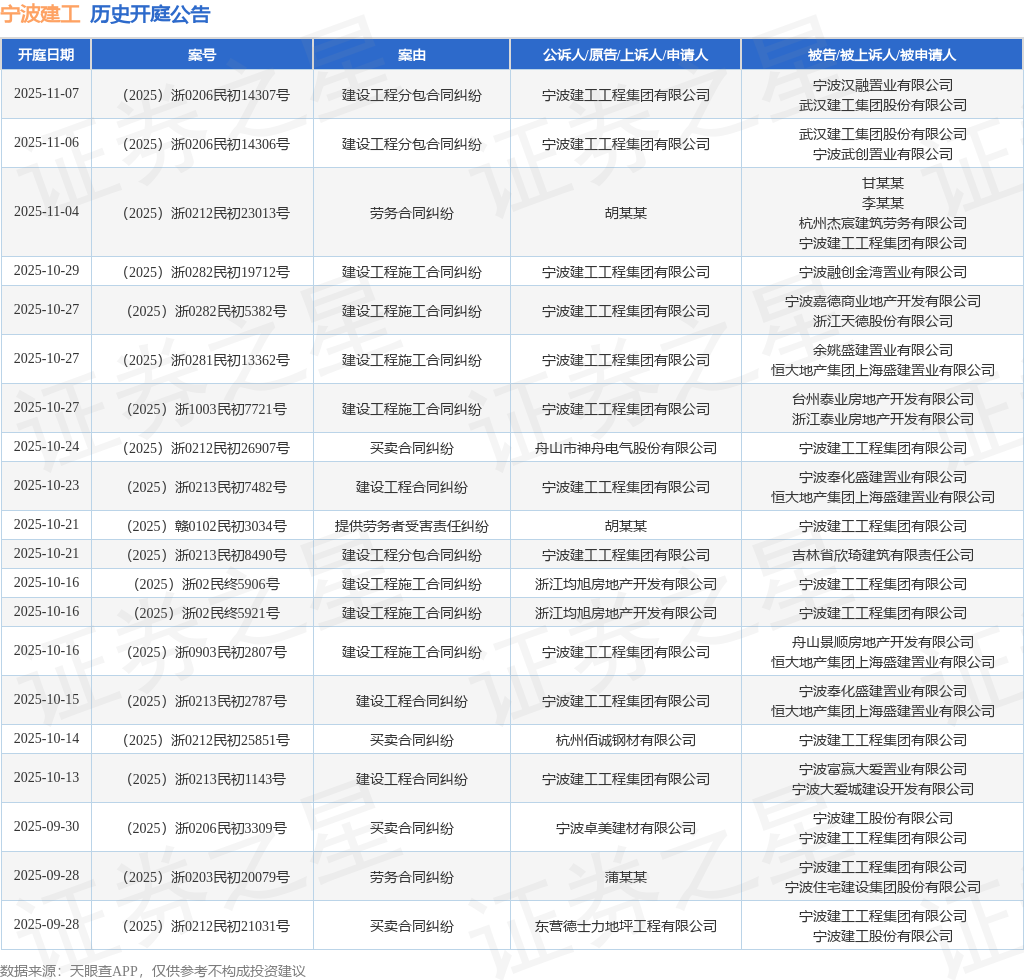
Task: Click date cell 2025-10-13
Action: tap(46, 778)
